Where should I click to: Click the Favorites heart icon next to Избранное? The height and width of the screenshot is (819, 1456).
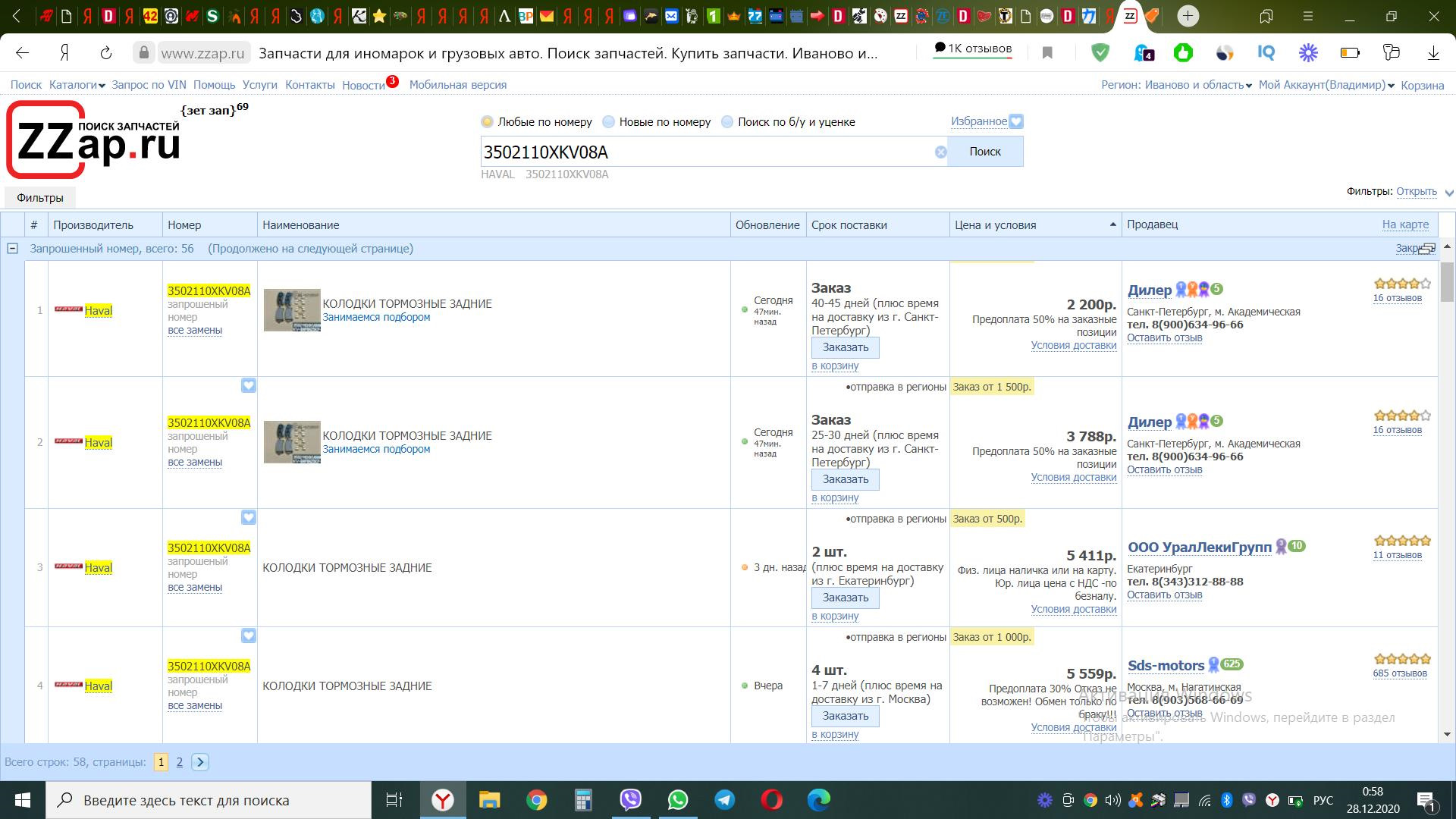1017,121
